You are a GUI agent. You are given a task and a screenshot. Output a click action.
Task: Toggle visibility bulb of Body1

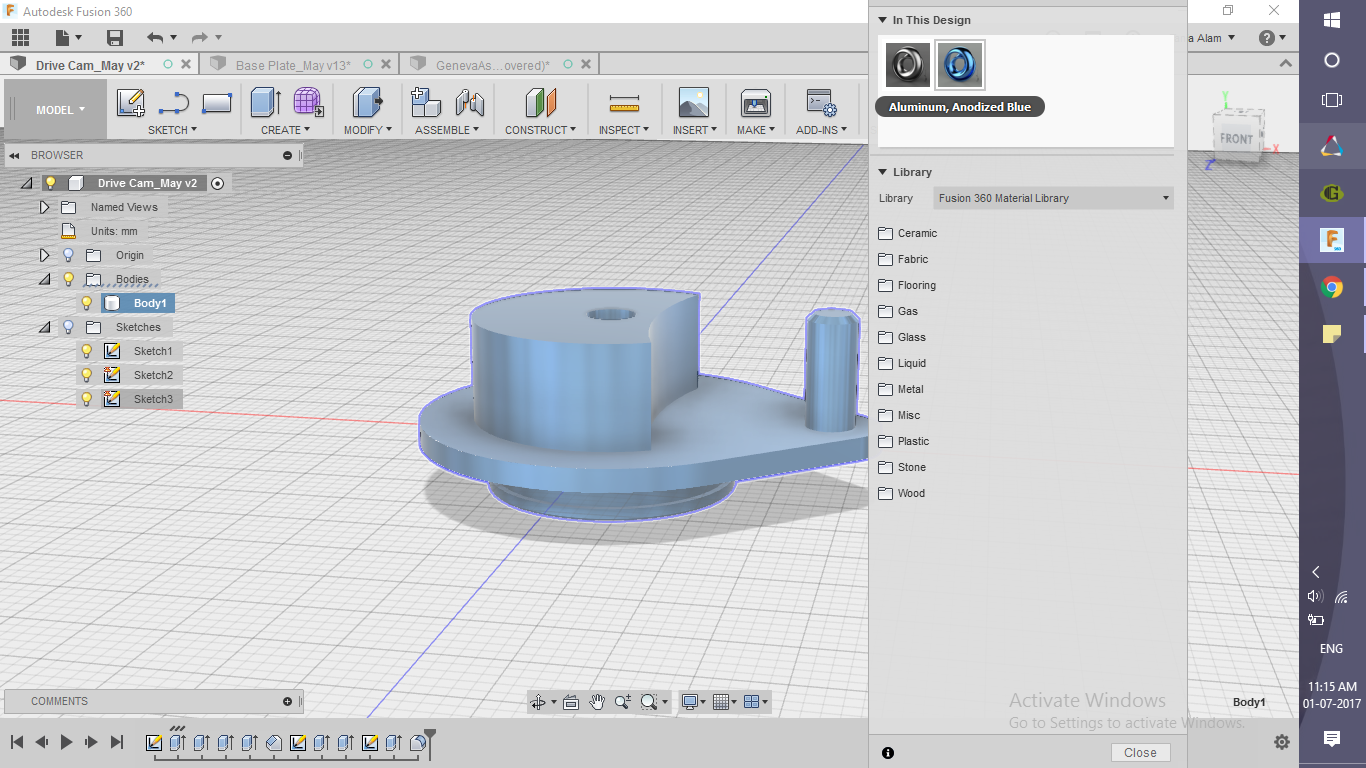tap(87, 303)
